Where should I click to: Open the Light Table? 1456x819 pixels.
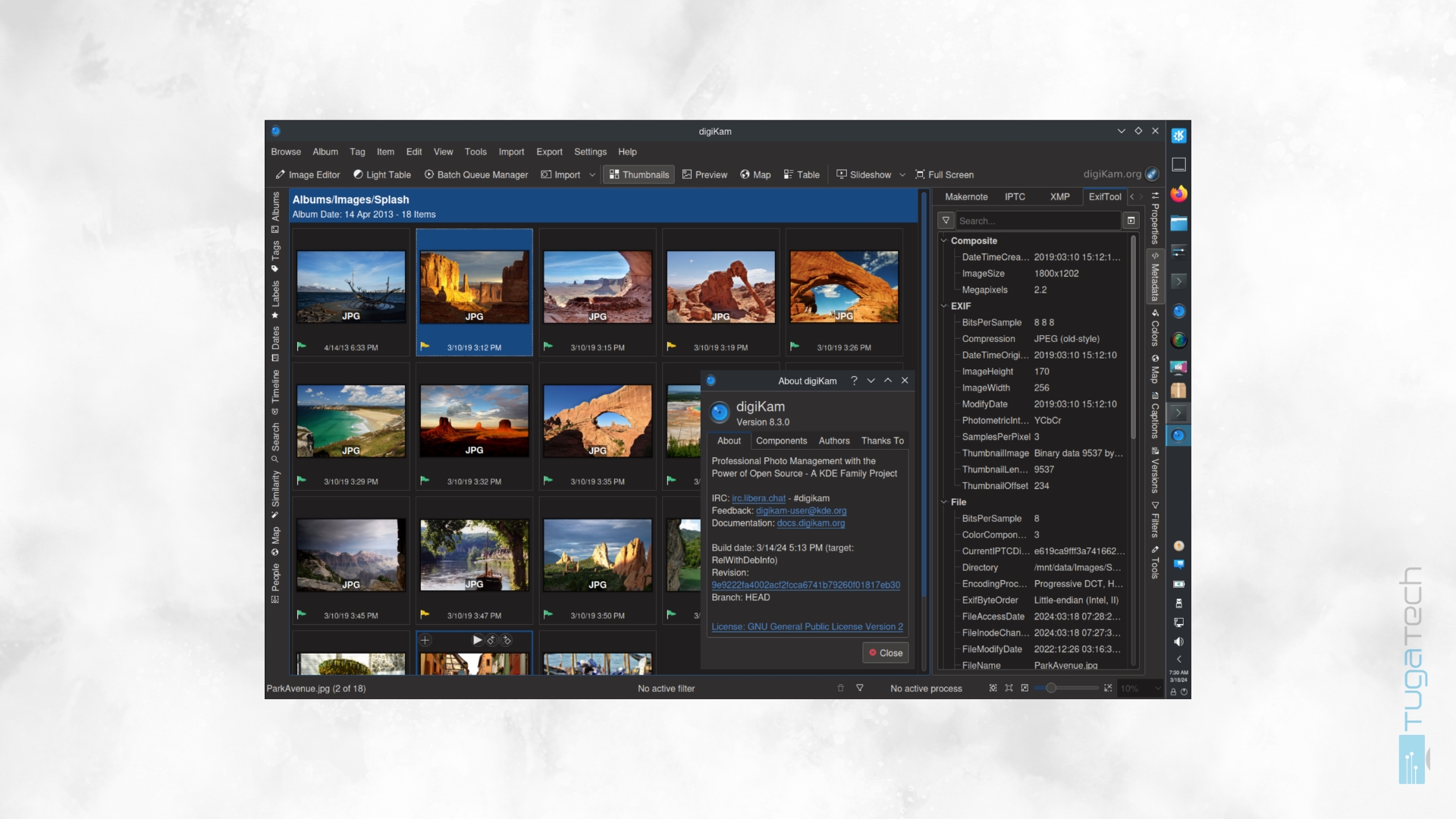(x=381, y=174)
